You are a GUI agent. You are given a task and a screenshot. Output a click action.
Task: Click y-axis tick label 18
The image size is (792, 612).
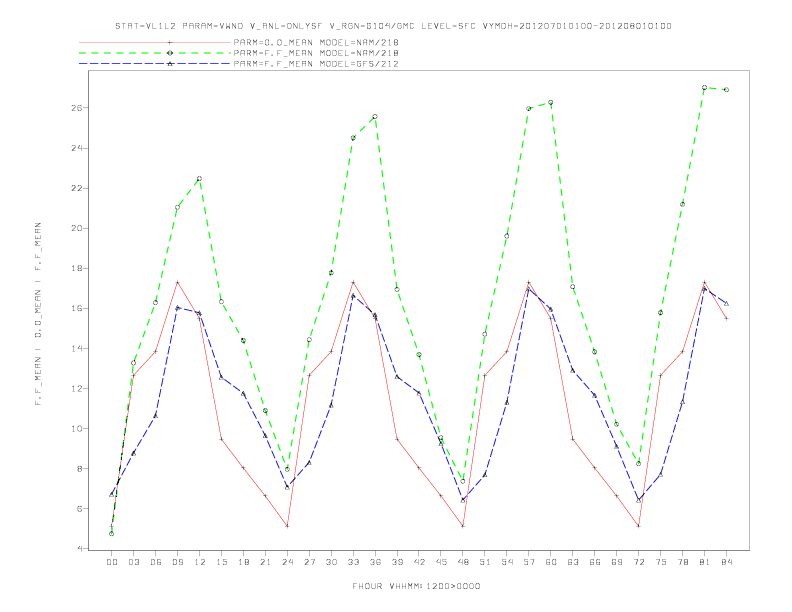pos(76,268)
